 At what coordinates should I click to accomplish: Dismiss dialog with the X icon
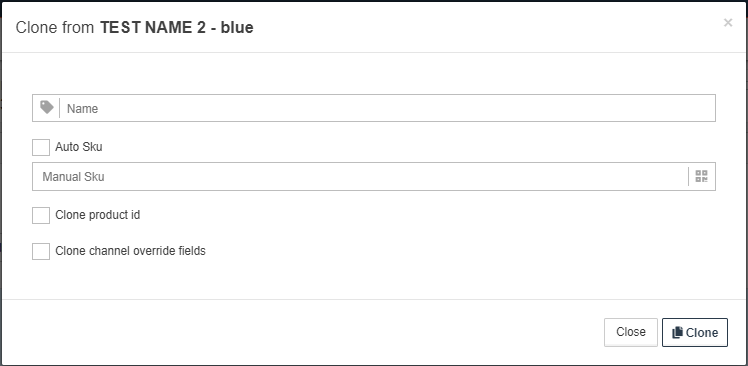tap(727, 22)
